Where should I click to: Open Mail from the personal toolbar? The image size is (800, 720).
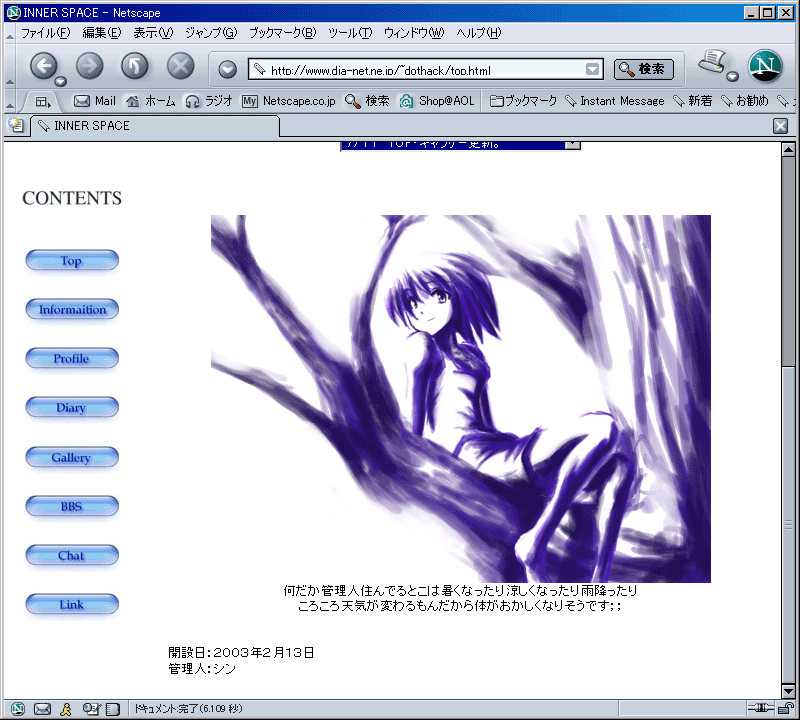[x=95, y=101]
